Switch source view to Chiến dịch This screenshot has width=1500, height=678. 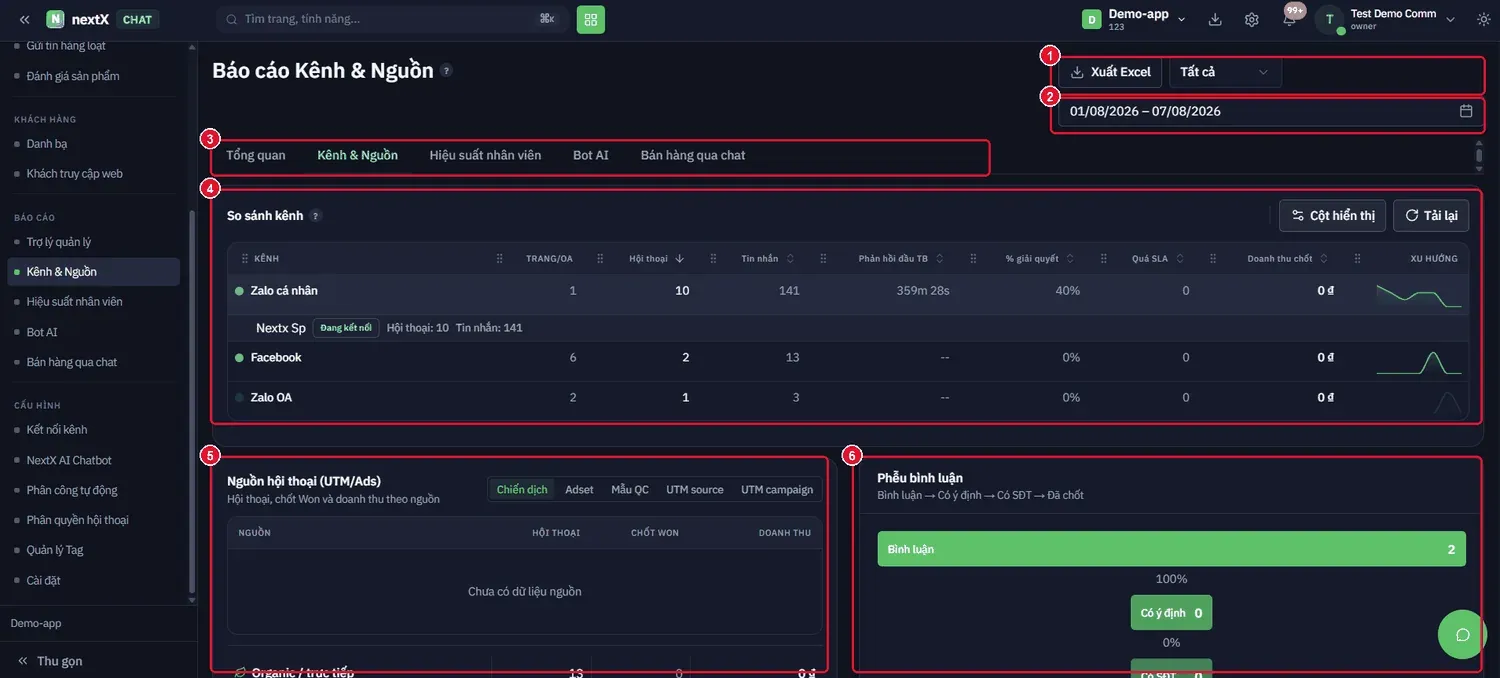522,489
